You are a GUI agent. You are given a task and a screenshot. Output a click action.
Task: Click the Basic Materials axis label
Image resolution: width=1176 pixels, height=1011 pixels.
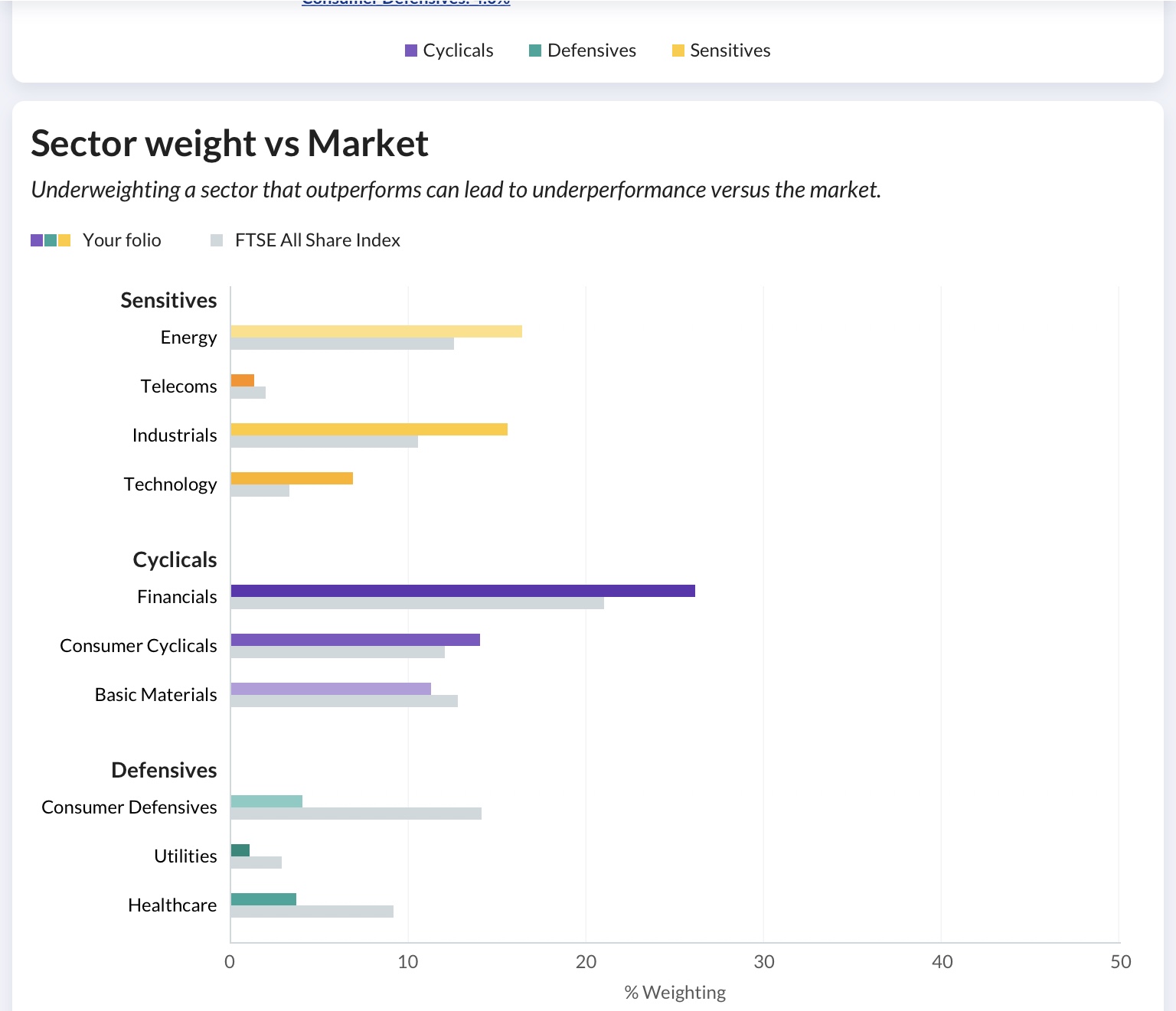pos(155,695)
